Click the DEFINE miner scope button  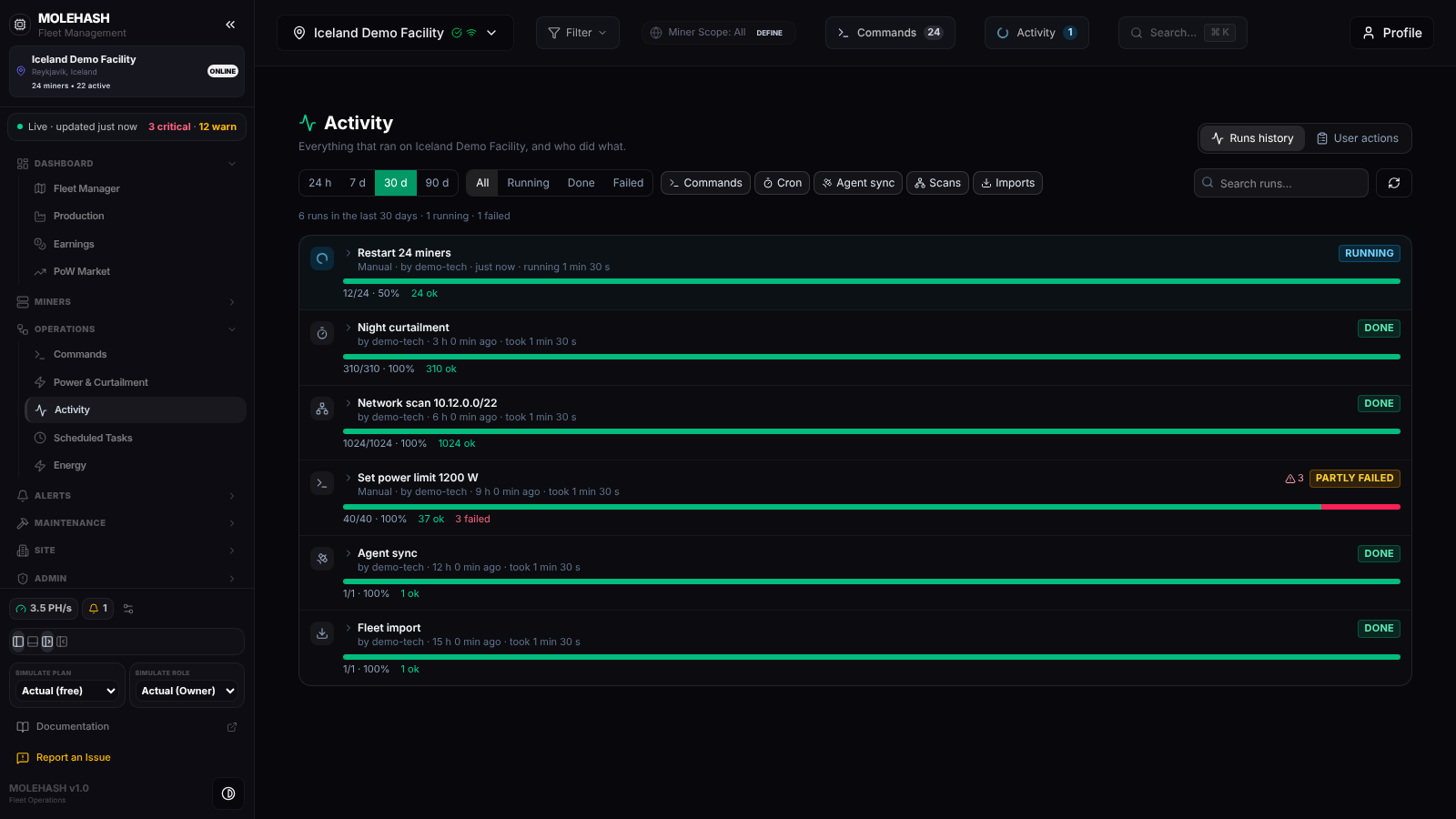tap(770, 33)
